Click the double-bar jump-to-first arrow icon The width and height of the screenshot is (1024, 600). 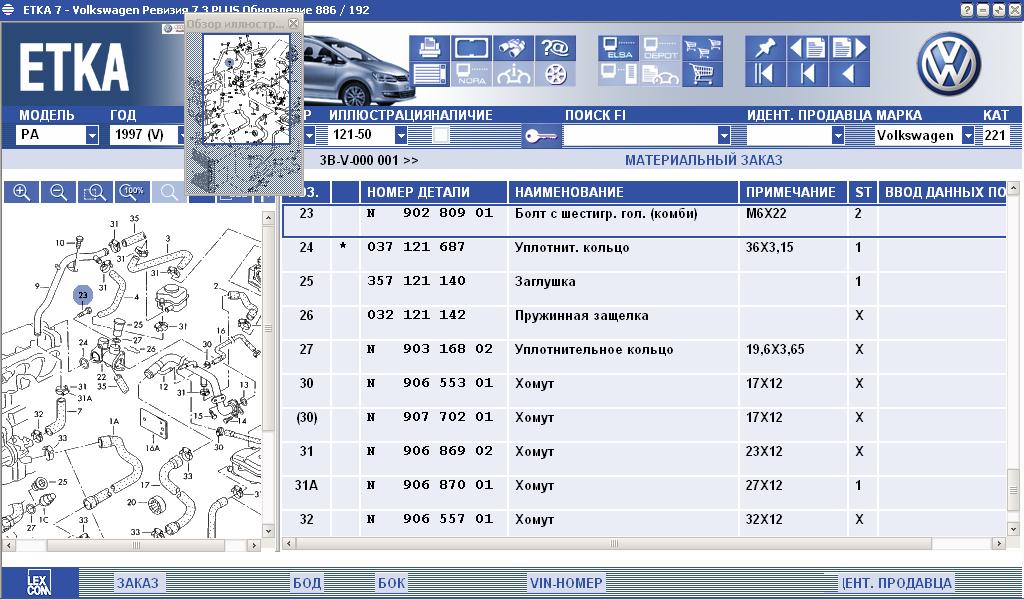[765, 74]
